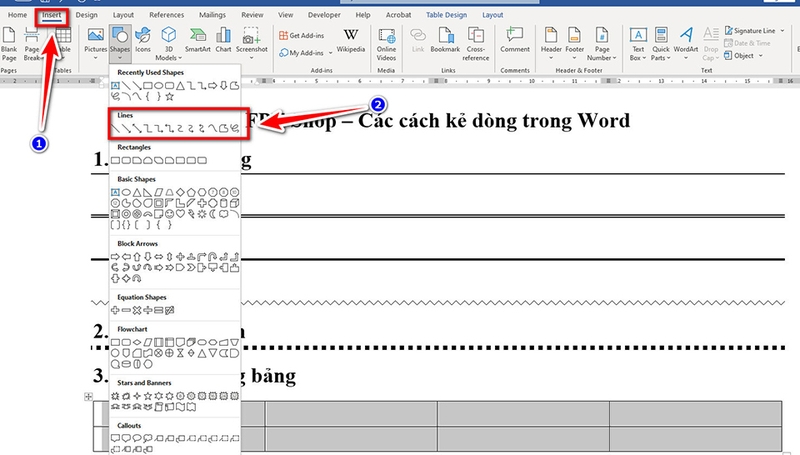This screenshot has height=455, width=800.
Task: Insert a Blank Page
Action: 9,44
